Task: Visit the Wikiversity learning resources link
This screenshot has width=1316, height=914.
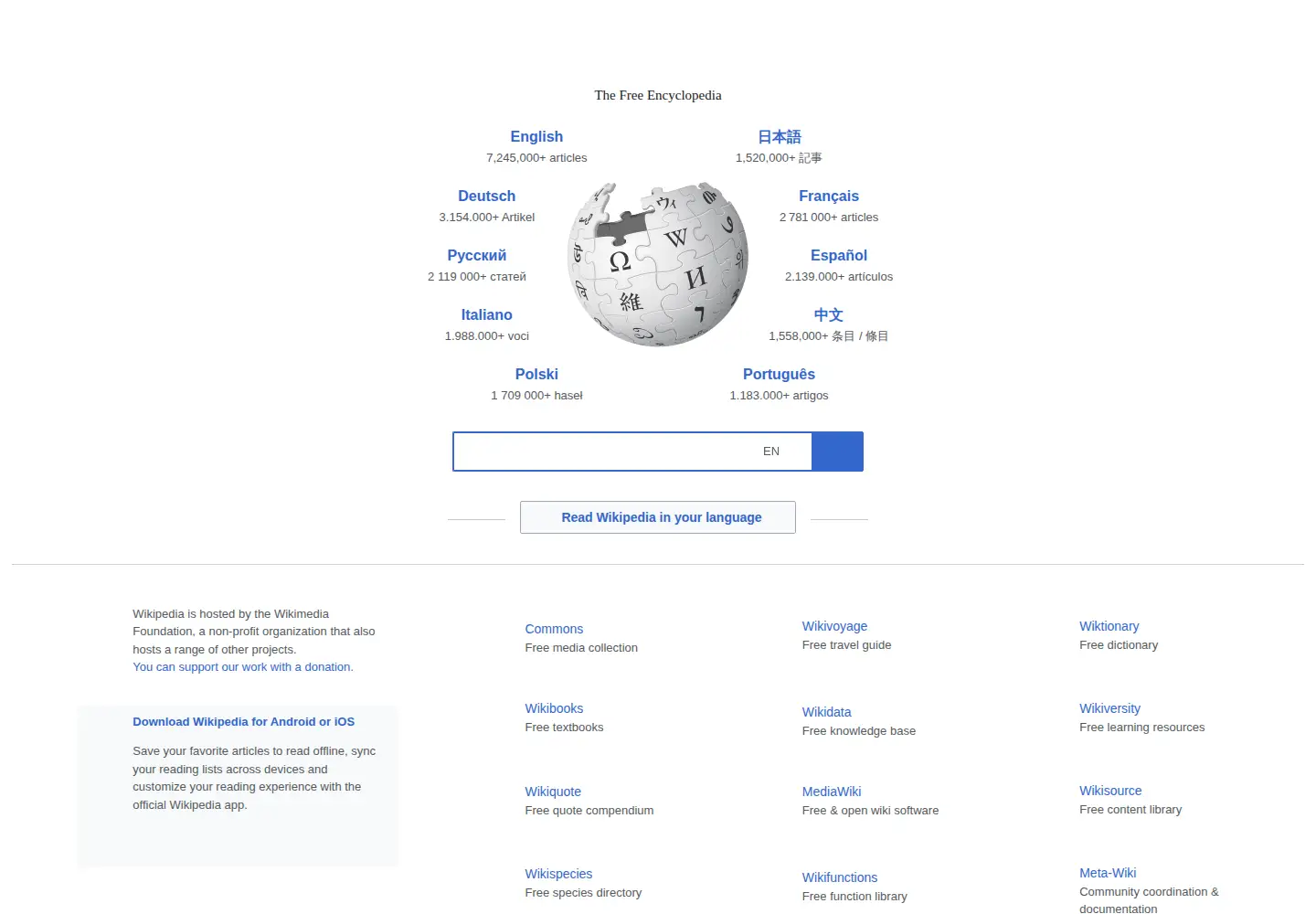Action: click(1110, 708)
